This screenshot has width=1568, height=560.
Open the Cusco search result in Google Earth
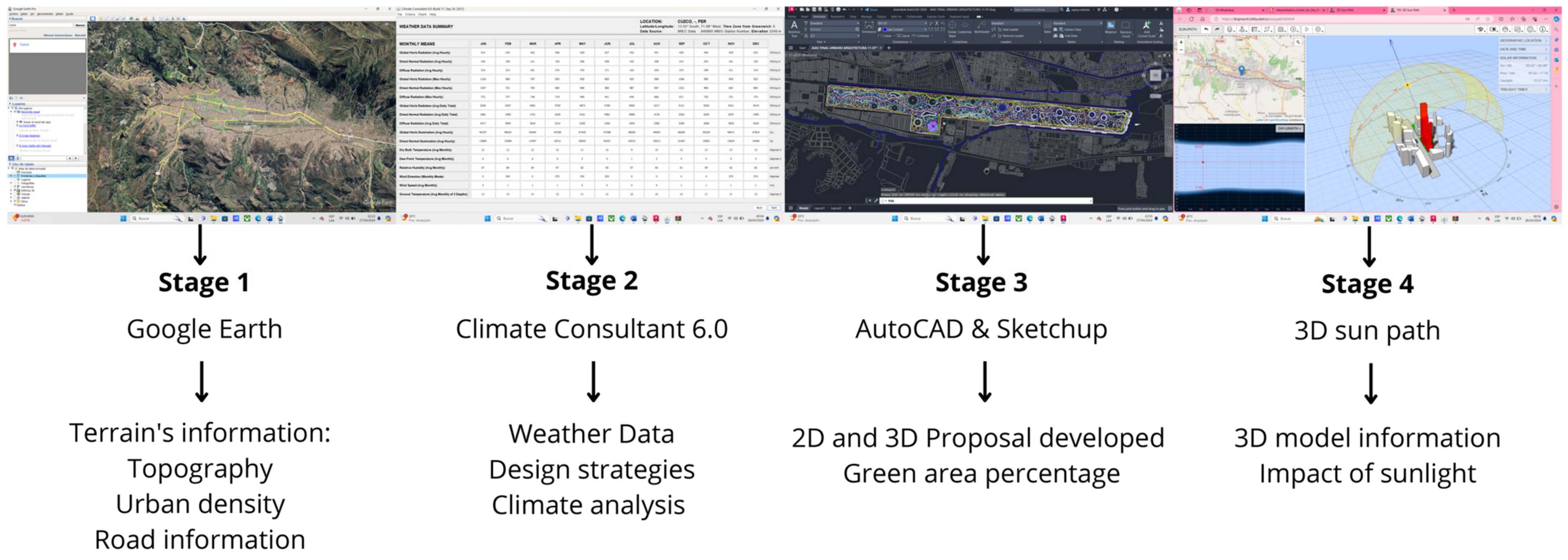click(x=24, y=45)
